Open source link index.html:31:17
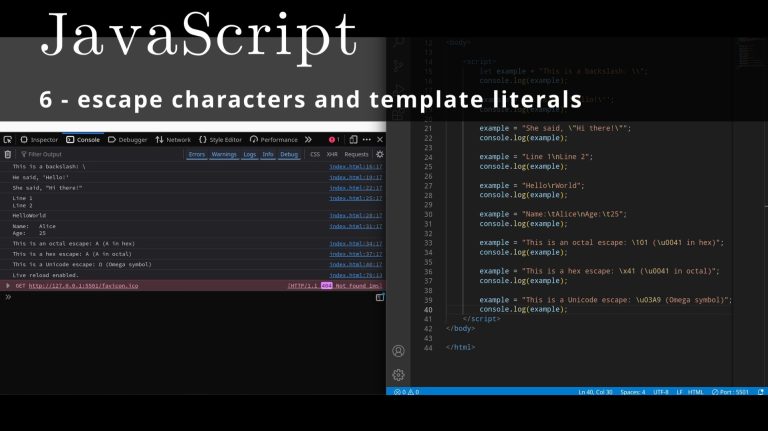 click(x=356, y=226)
